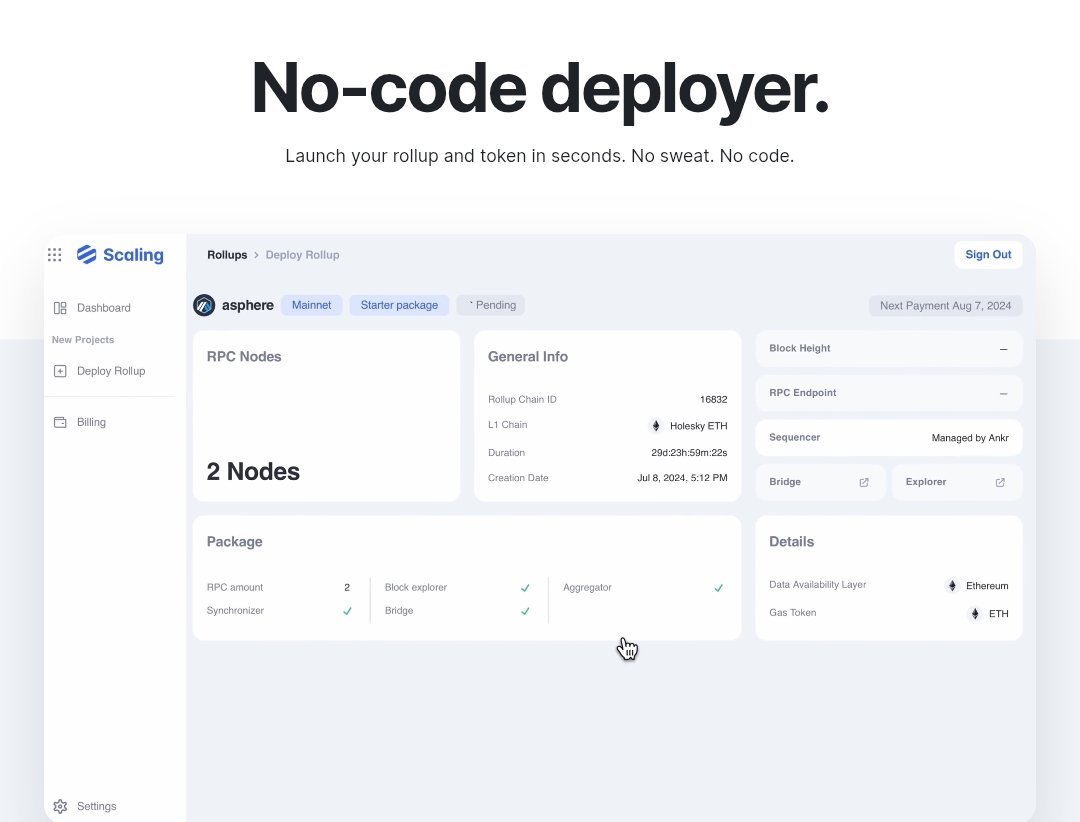Click the New Projects section label
This screenshot has width=1080, height=822.
point(83,340)
